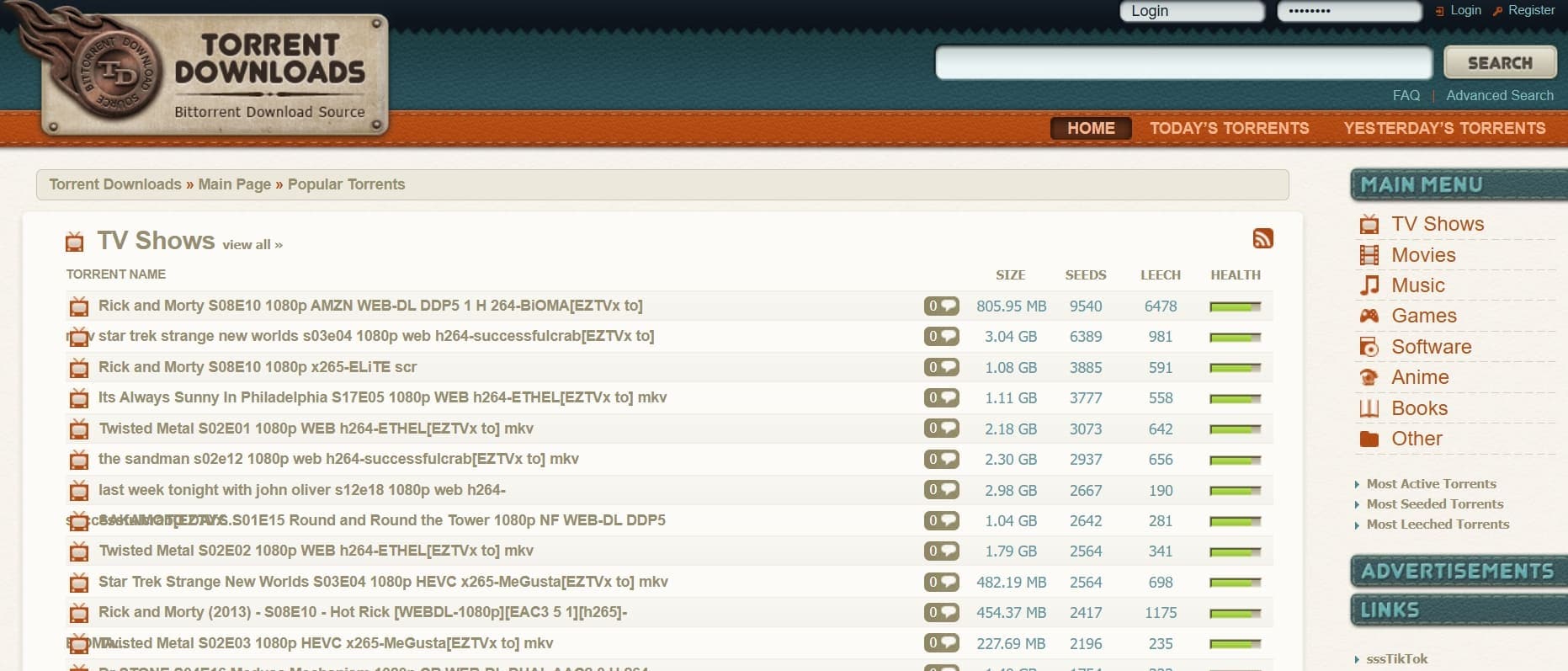Open torrent 'the sandman s02e12 1080p web h264-successfulcrab'
The width and height of the screenshot is (1568, 671).
pyautogui.click(x=338, y=459)
